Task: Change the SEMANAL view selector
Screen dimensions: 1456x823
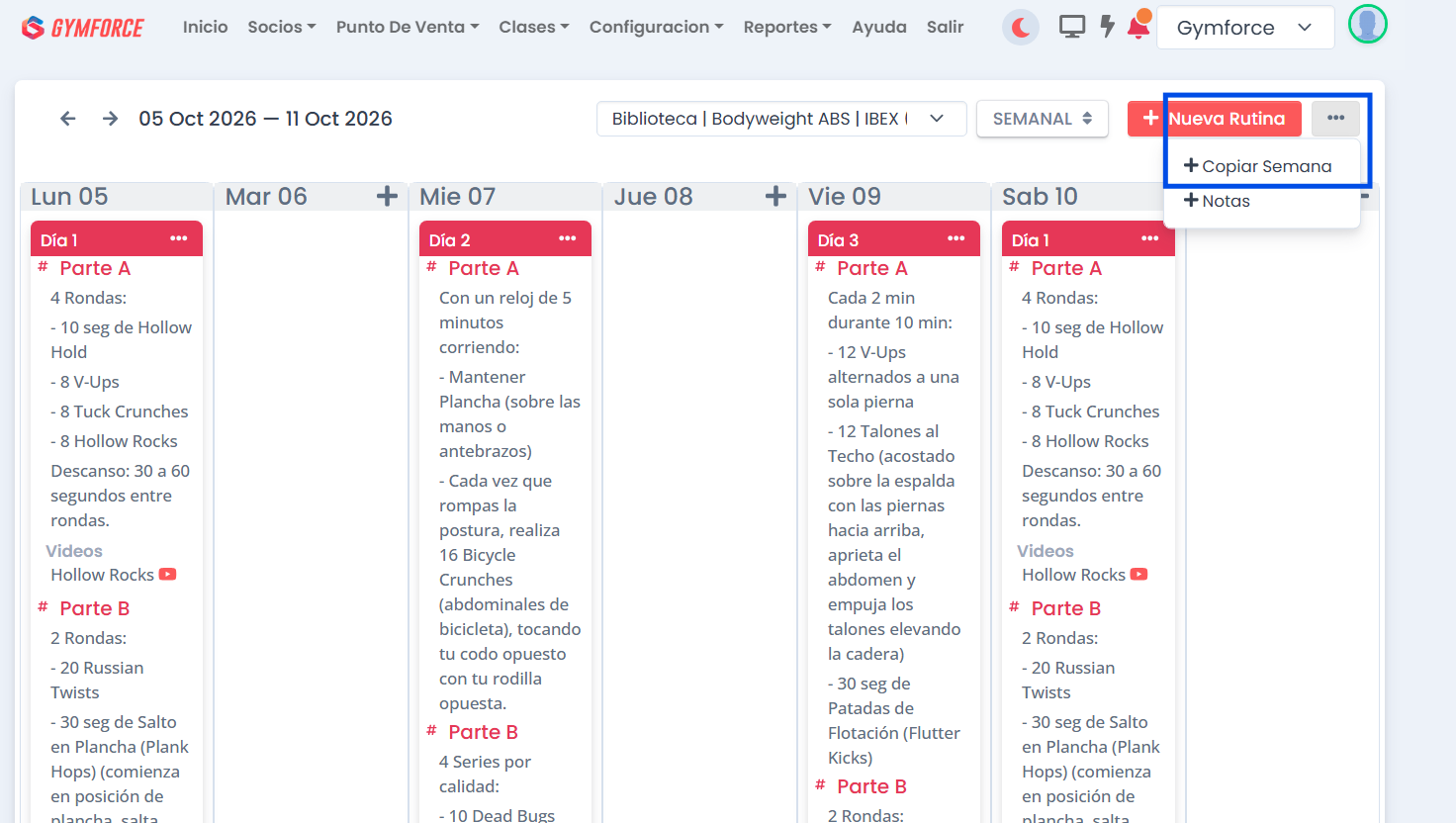Action: coord(1043,119)
